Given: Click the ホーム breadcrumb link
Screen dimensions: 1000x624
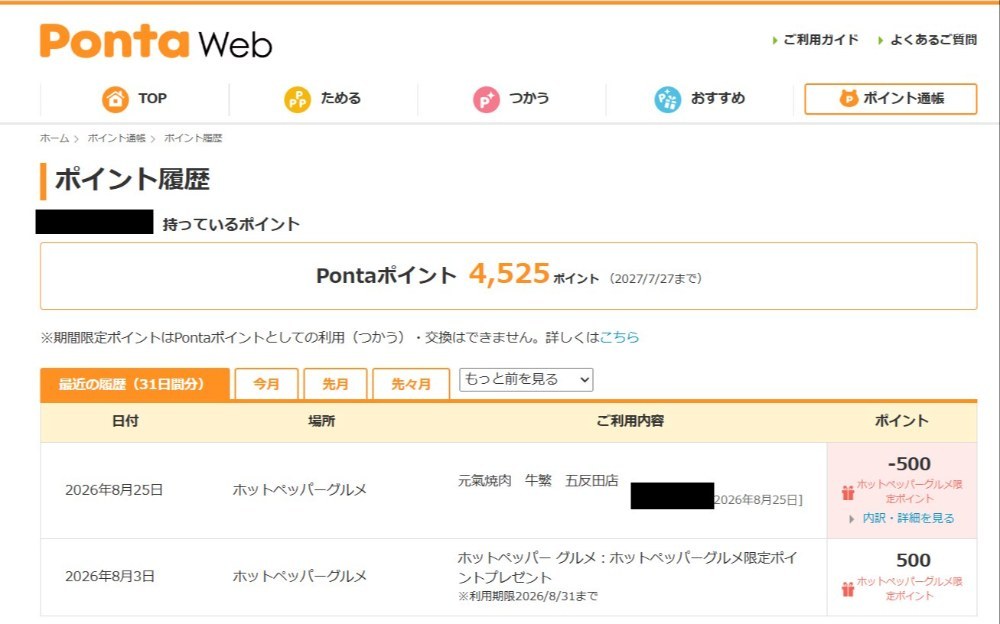Looking at the screenshot, I should click(x=54, y=138).
